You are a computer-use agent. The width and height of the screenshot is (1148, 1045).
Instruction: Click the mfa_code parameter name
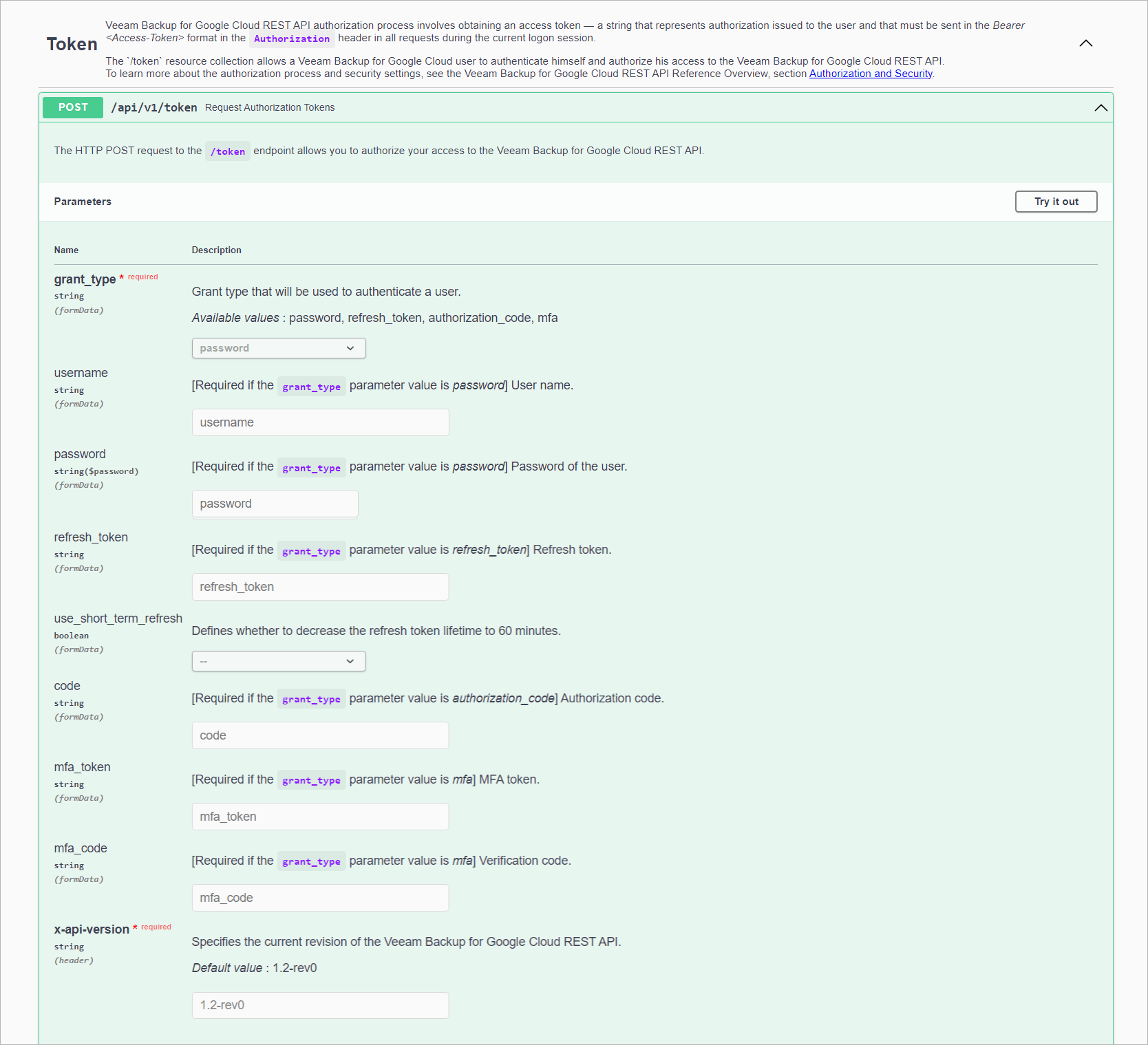(81, 848)
